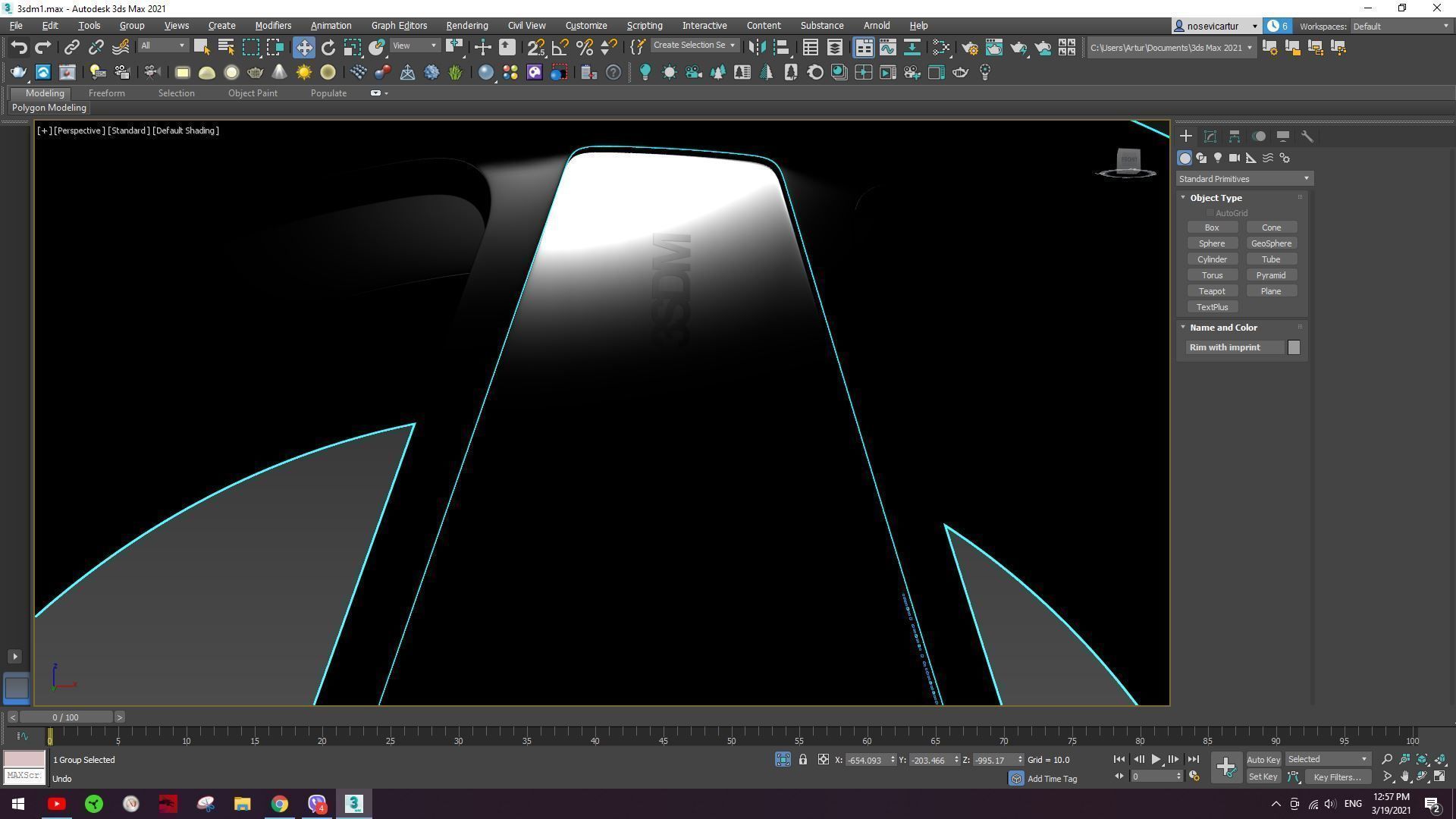The height and width of the screenshot is (819, 1456).
Task: Create a Box primitive
Action: [1212, 227]
